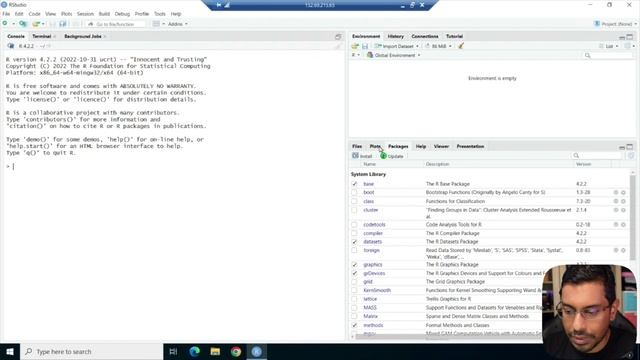Sort packages by the Name column header
The height and width of the screenshot is (360, 640).
point(369,164)
